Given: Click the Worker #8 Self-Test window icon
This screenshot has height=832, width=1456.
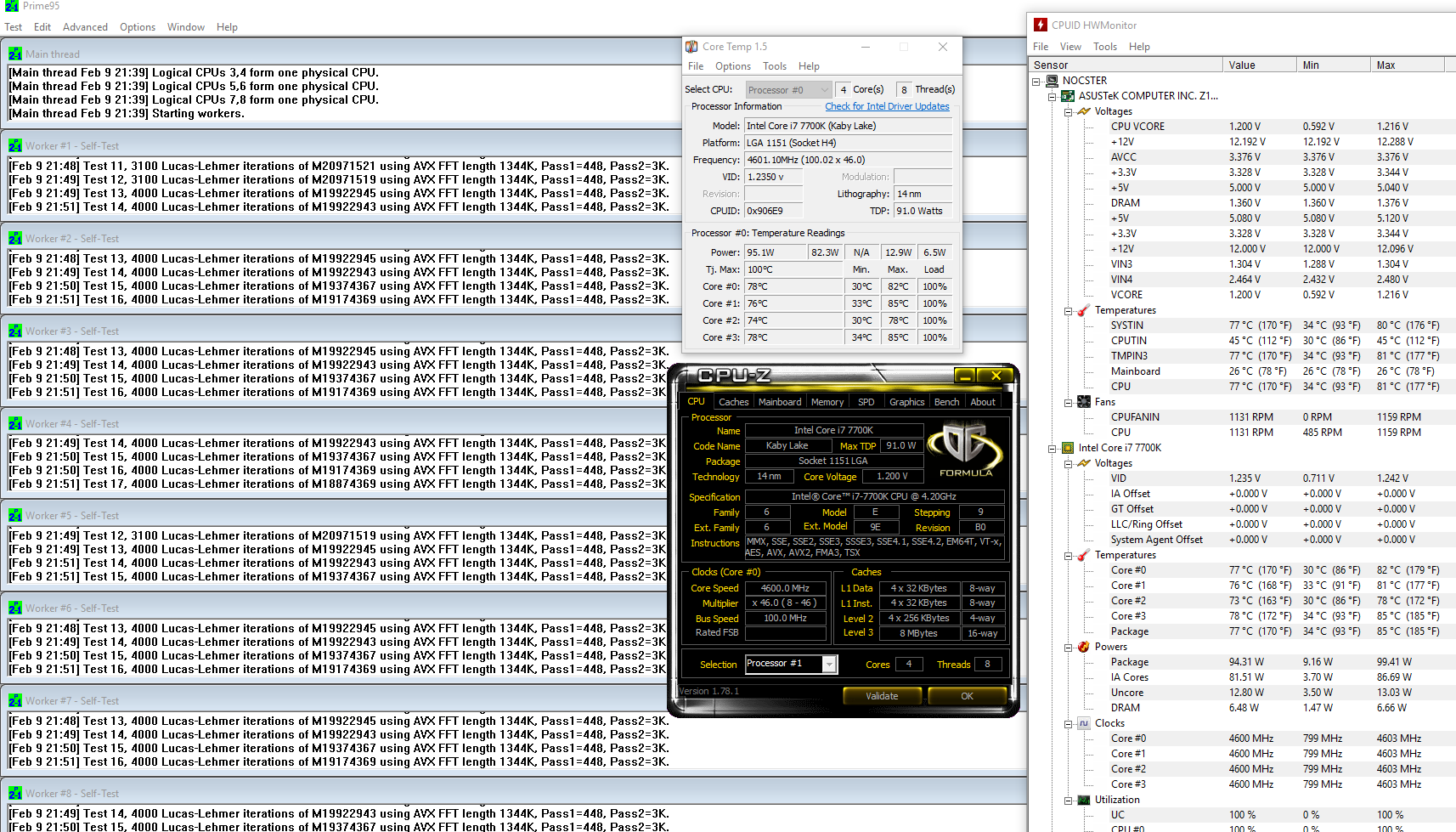Looking at the screenshot, I should tap(15, 793).
